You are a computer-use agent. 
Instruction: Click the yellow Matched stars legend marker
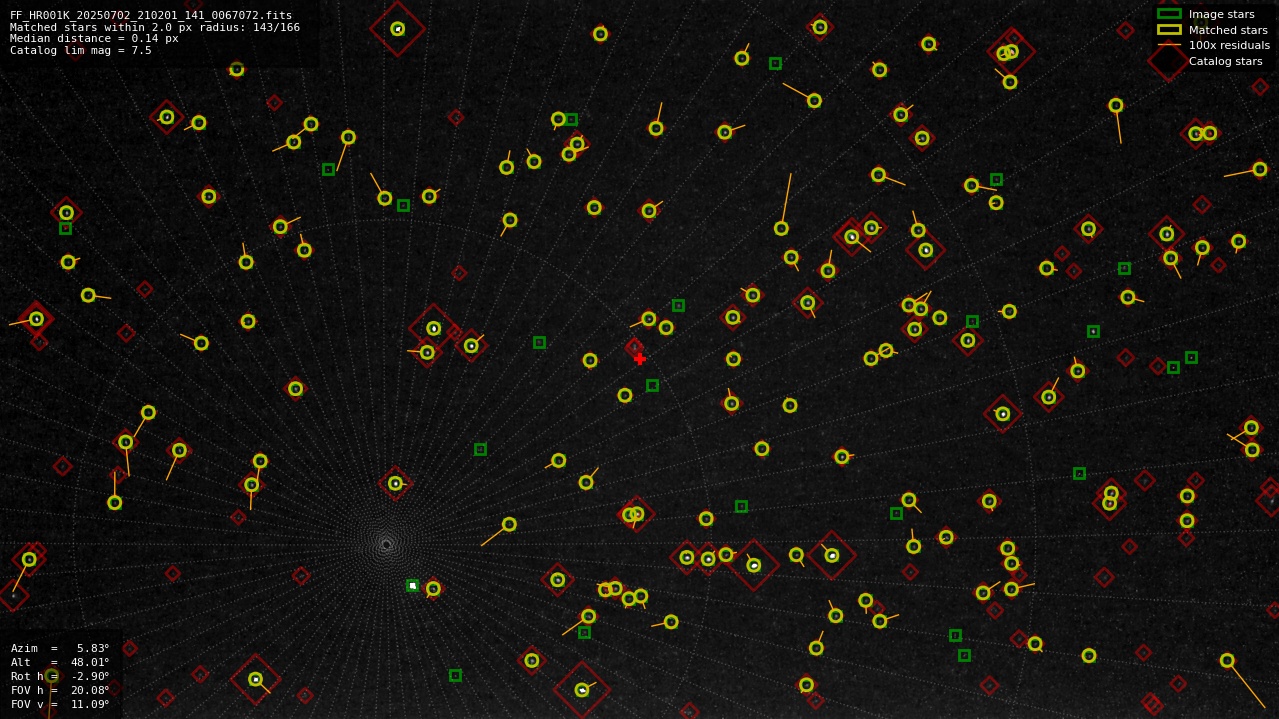tap(1169, 30)
